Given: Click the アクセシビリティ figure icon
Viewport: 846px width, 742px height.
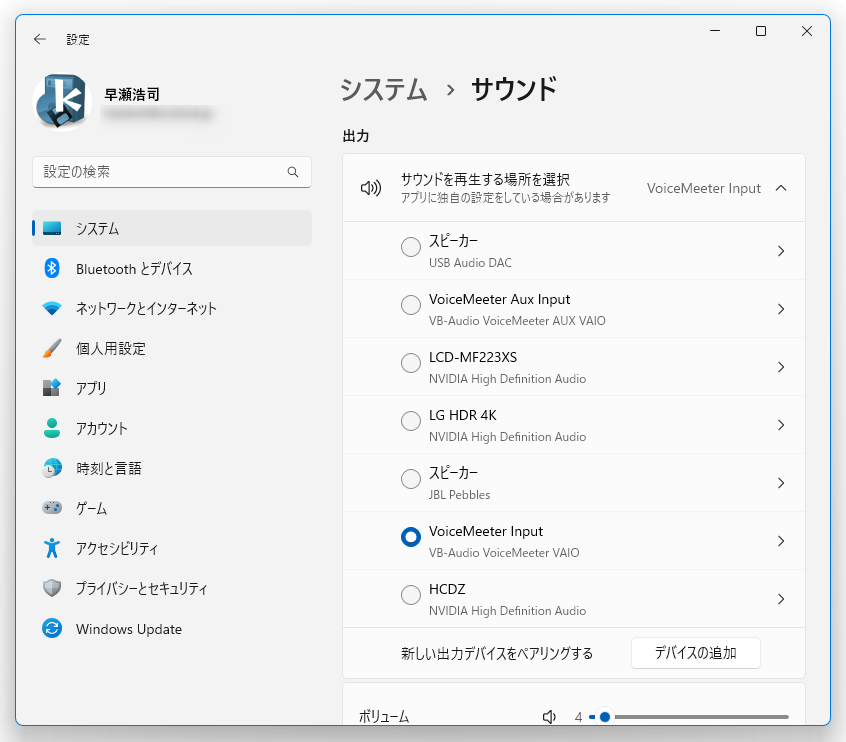Looking at the screenshot, I should coord(52,548).
